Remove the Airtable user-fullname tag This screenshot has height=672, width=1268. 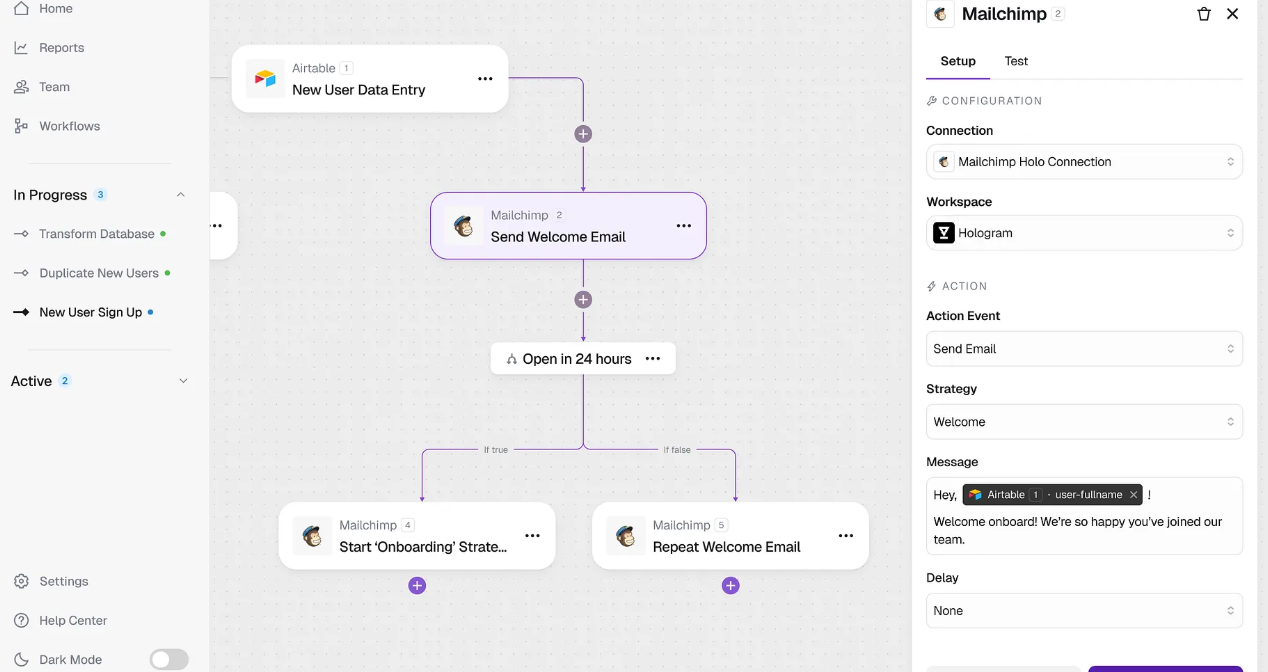pyautogui.click(x=1133, y=495)
